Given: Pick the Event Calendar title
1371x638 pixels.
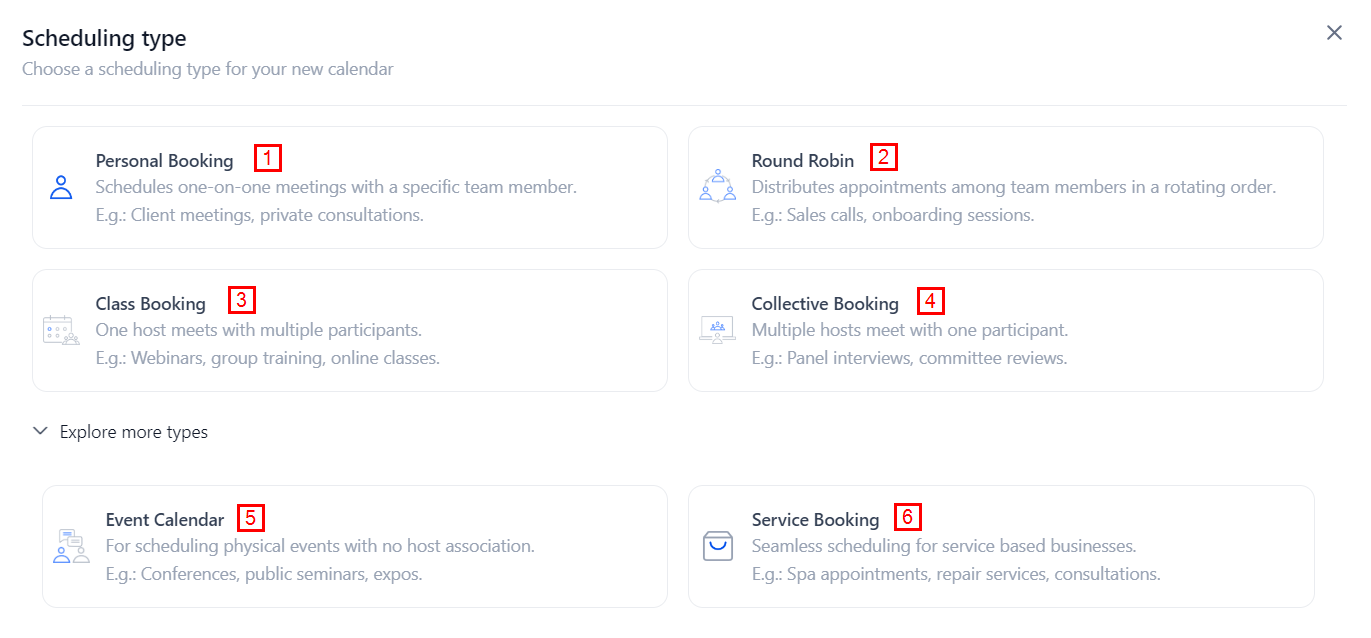Looking at the screenshot, I should coord(165,519).
